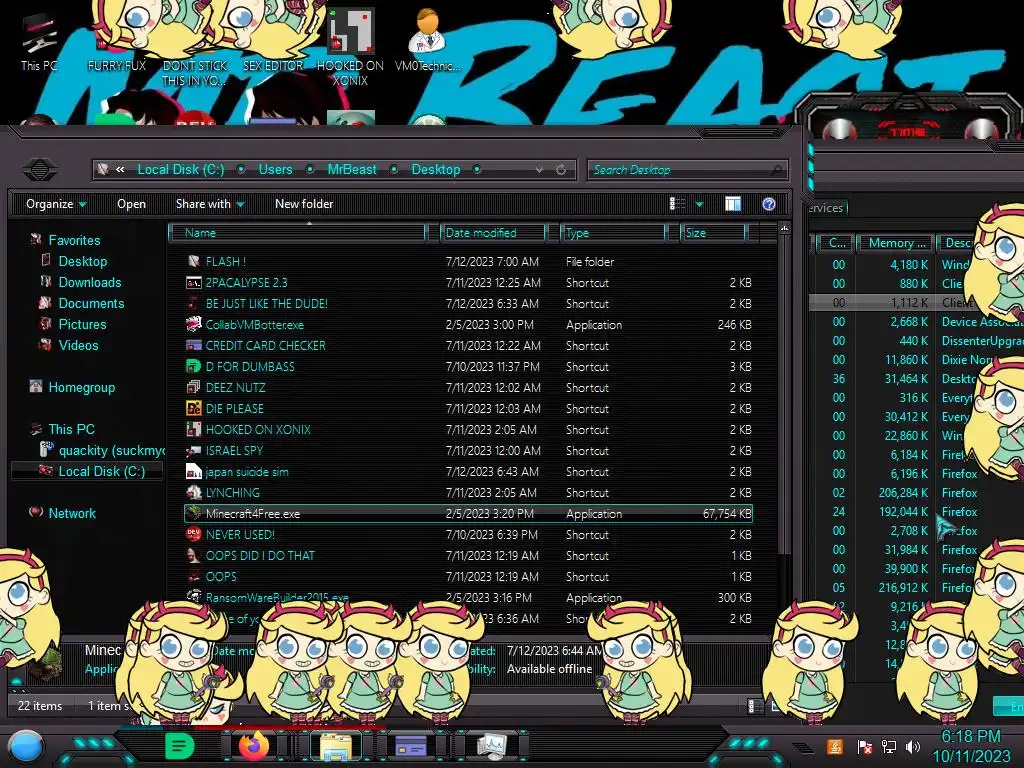Sort the file list by the Size column
The image size is (1024, 768).
(712, 233)
